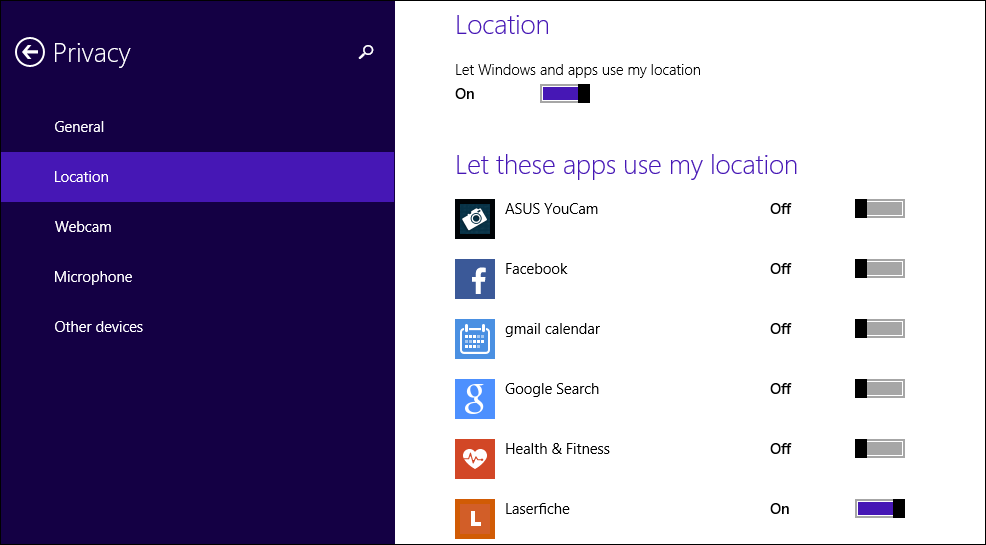Click "Let Windows and apps use my location" label
Image resolution: width=986 pixels, height=545 pixels.
[578, 70]
